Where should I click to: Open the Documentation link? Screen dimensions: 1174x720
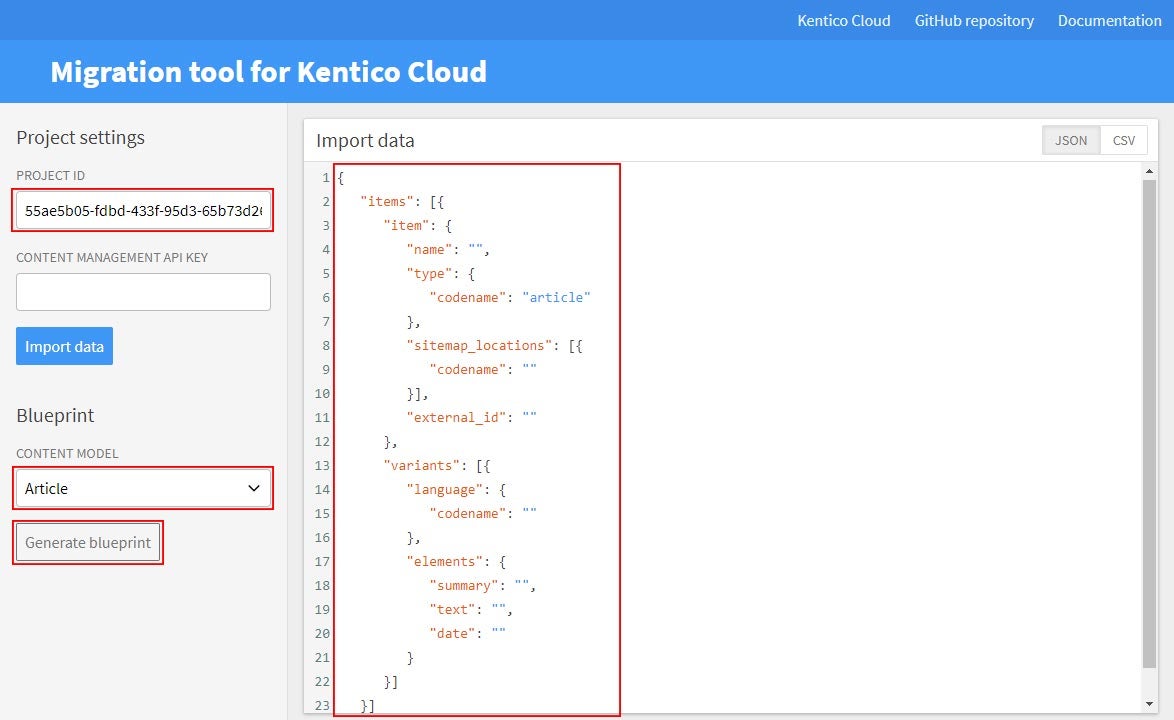click(1110, 21)
